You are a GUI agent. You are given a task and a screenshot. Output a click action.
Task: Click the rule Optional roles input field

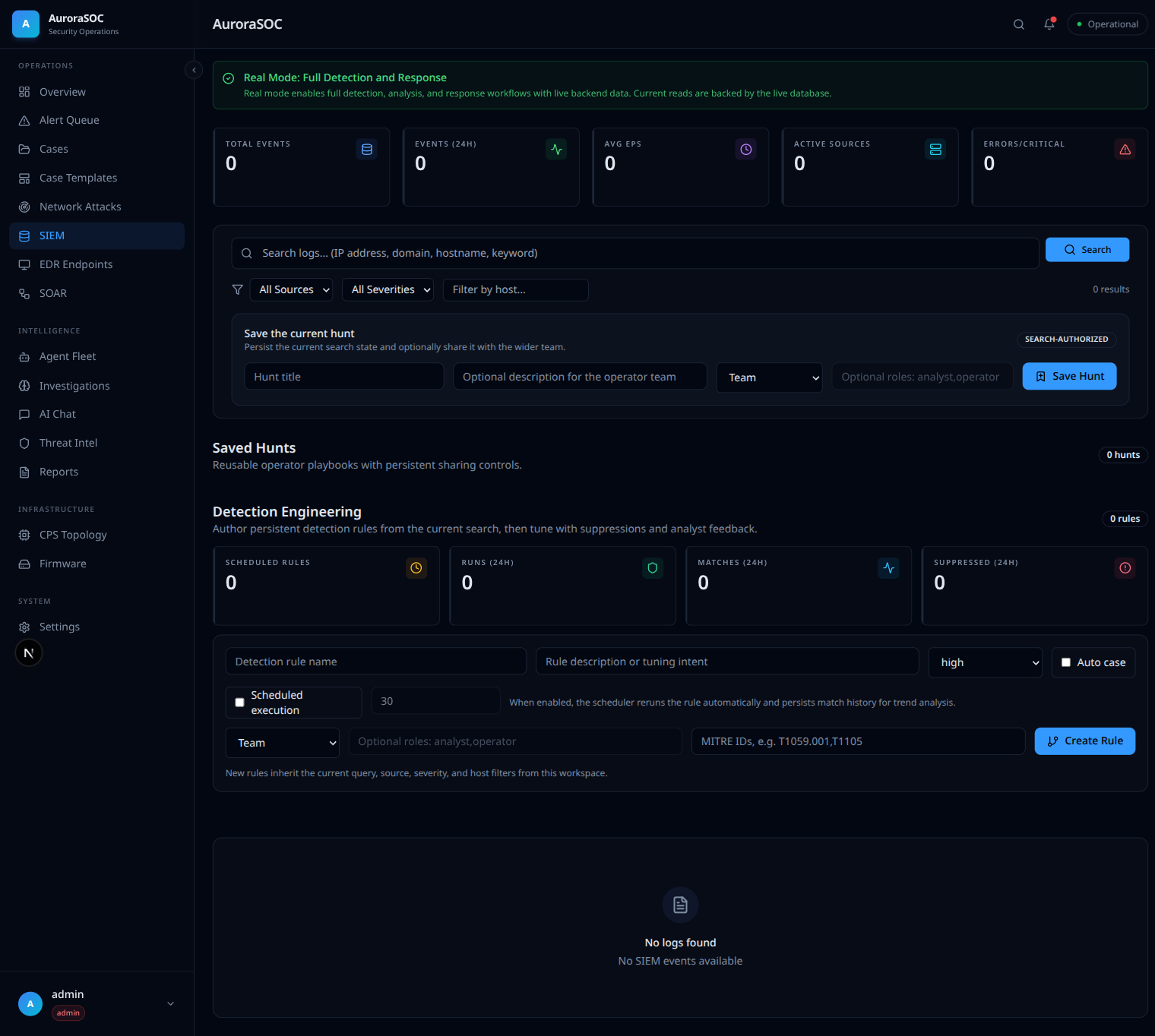coord(515,741)
